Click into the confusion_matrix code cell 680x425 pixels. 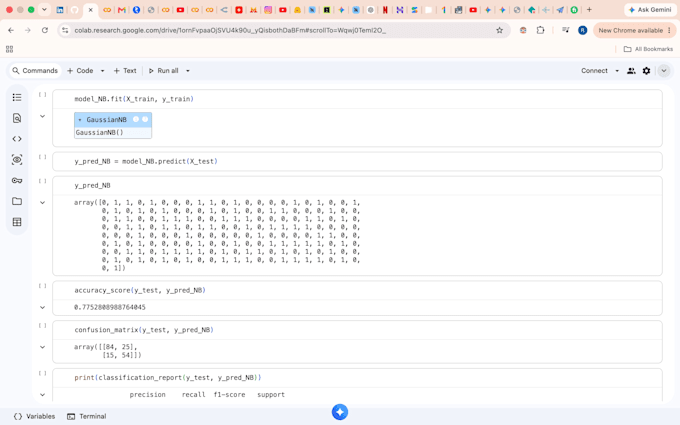(357, 330)
